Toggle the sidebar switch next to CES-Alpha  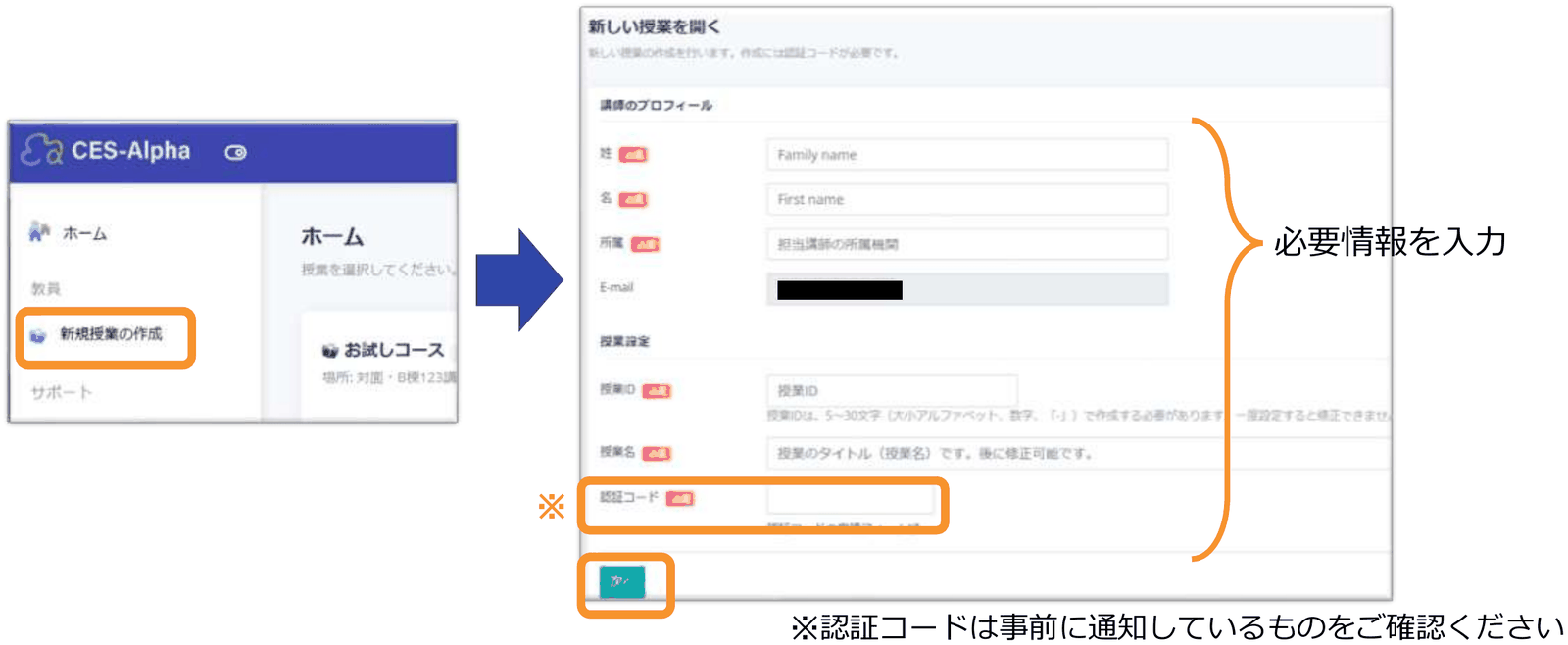(235, 152)
